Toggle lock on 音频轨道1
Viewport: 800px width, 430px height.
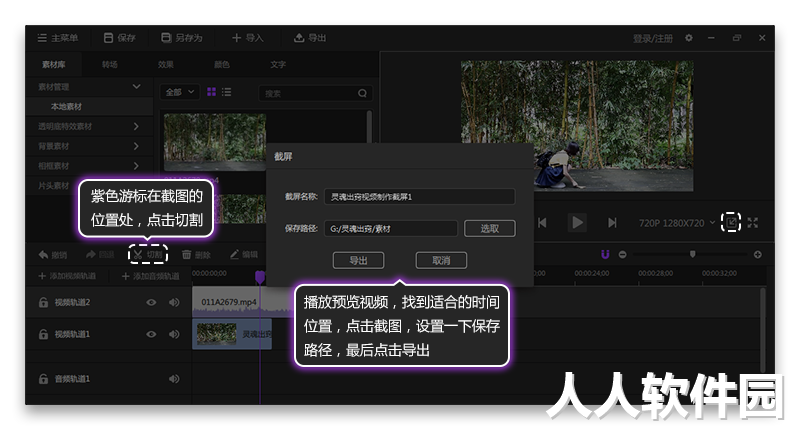pyautogui.click(x=43, y=379)
